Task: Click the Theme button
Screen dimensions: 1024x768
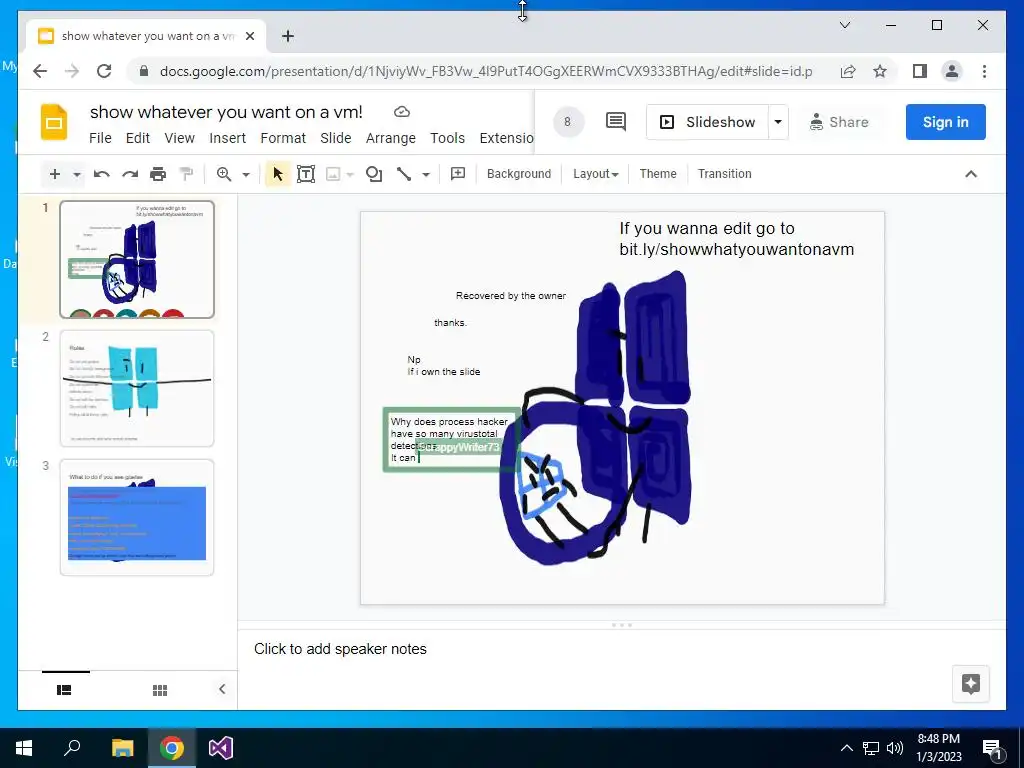Action: pos(658,174)
